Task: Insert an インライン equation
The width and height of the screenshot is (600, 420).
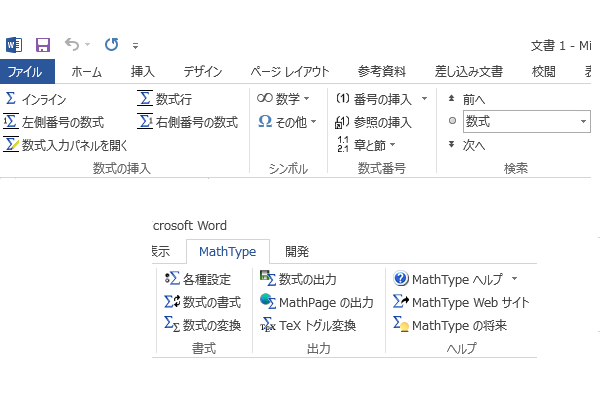Action: click(x=35, y=99)
